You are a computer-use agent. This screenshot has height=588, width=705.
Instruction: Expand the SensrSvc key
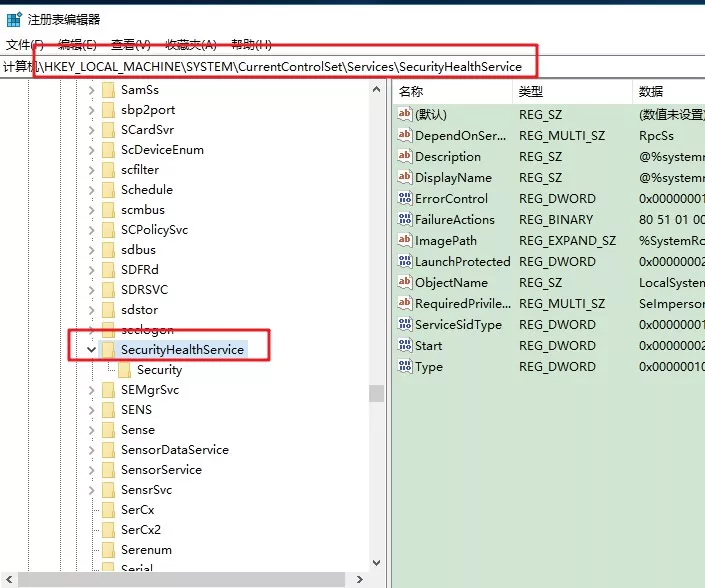point(91,490)
